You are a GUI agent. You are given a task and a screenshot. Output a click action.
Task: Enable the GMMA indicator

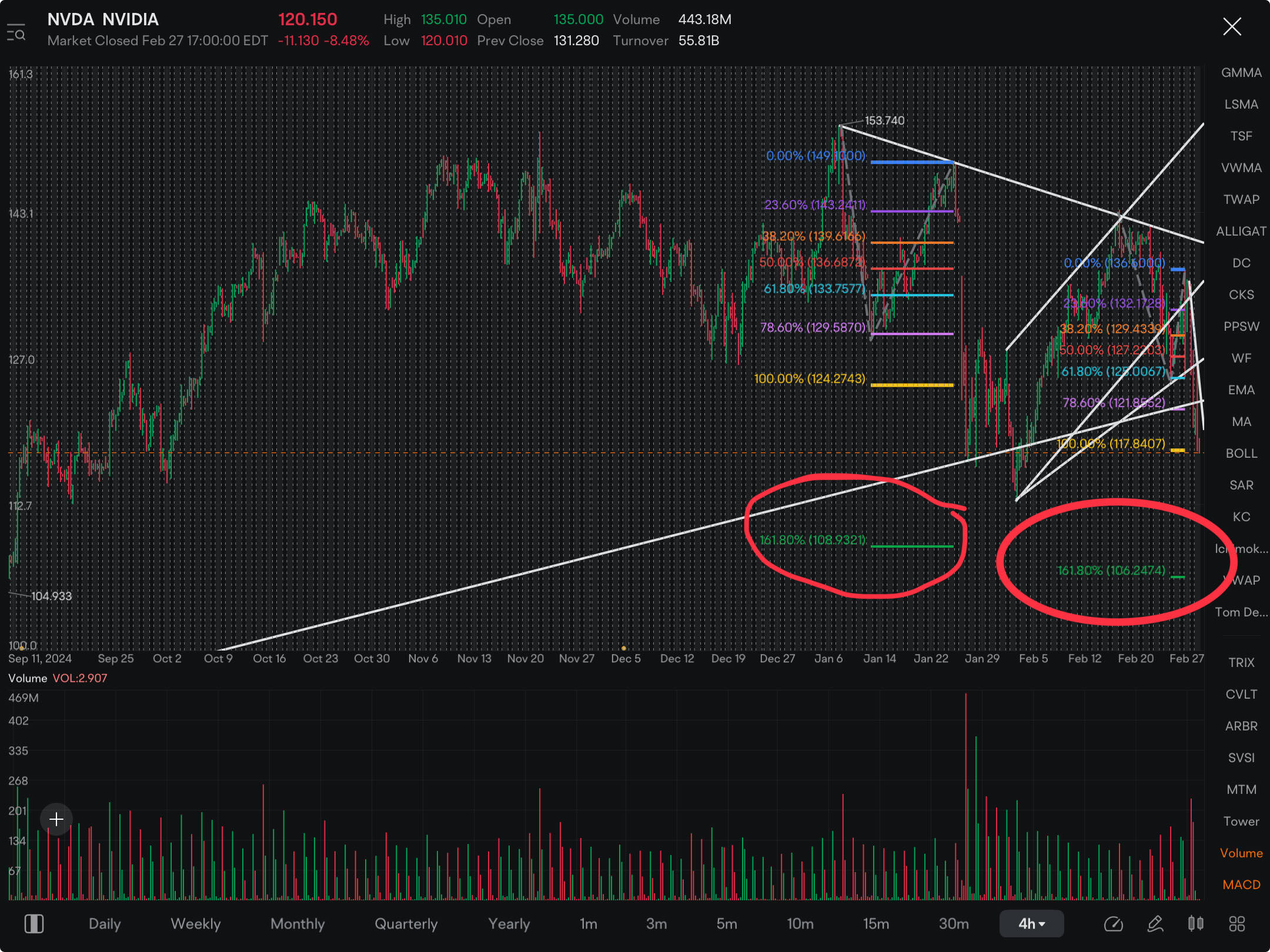click(x=1241, y=72)
